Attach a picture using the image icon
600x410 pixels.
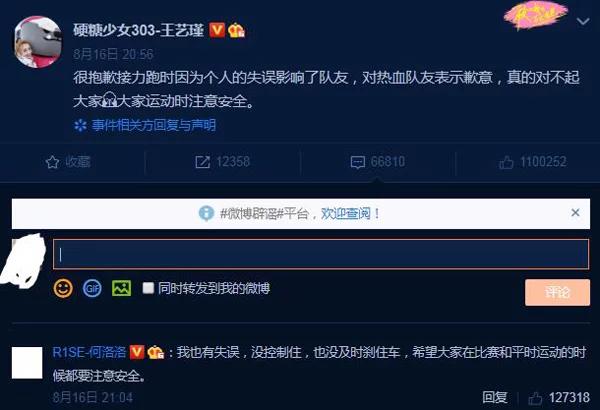click(121, 288)
